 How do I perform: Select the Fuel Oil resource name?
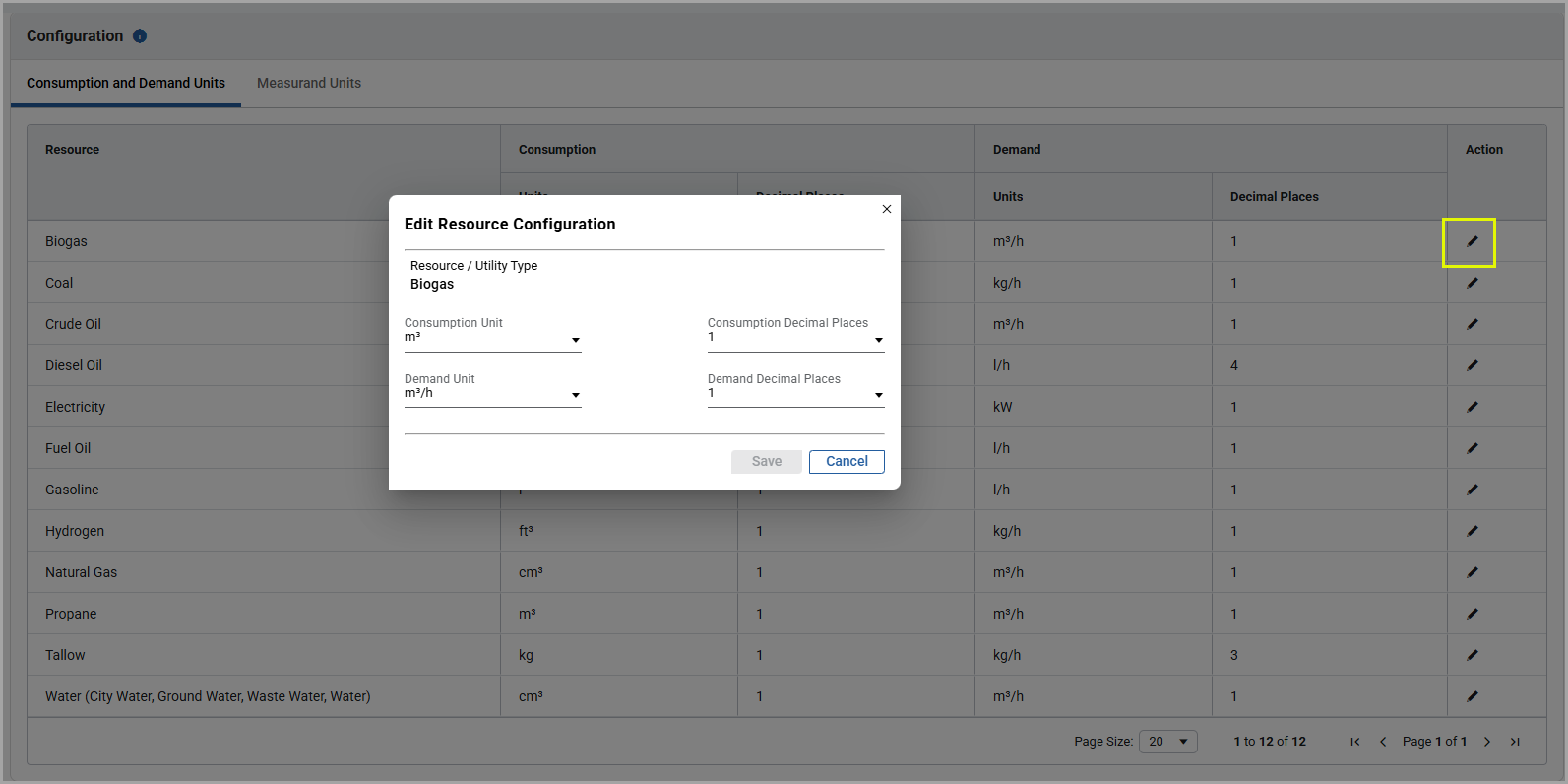click(x=68, y=448)
